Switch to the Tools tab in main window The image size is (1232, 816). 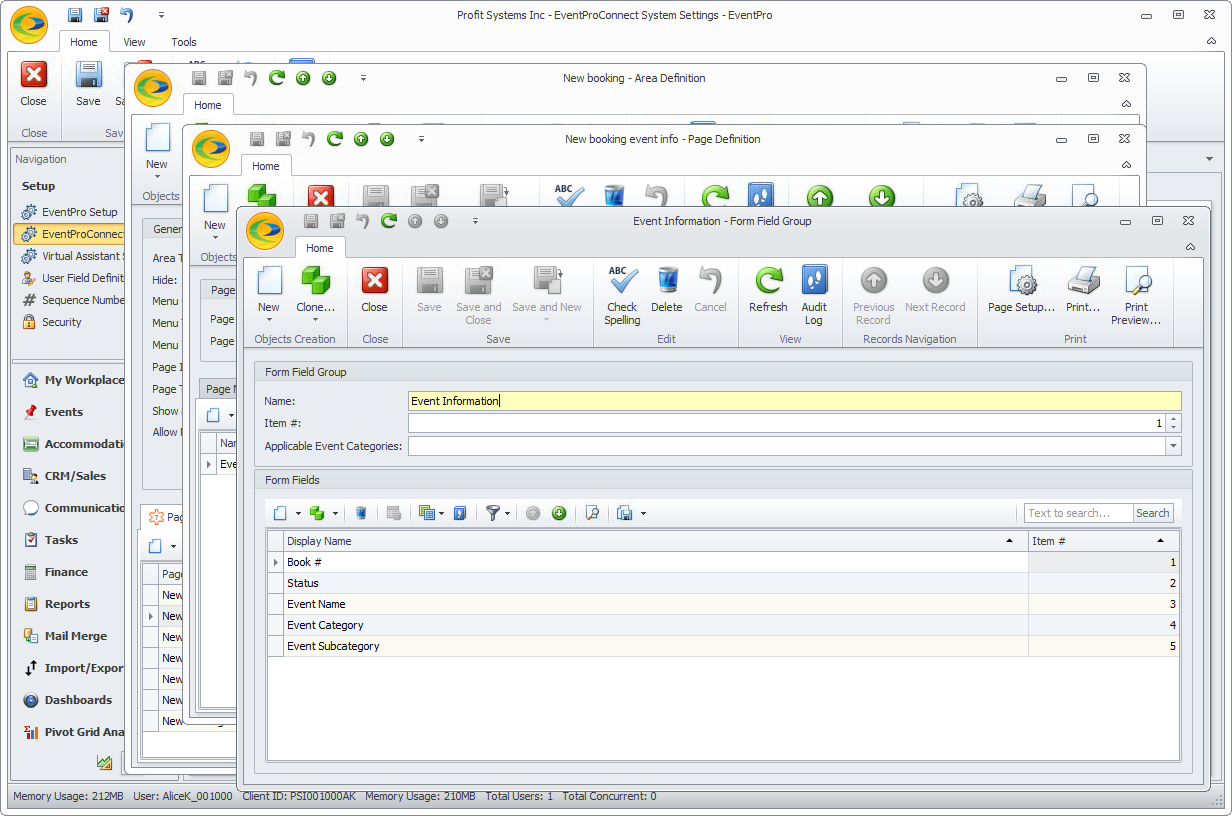pyautogui.click(x=184, y=42)
